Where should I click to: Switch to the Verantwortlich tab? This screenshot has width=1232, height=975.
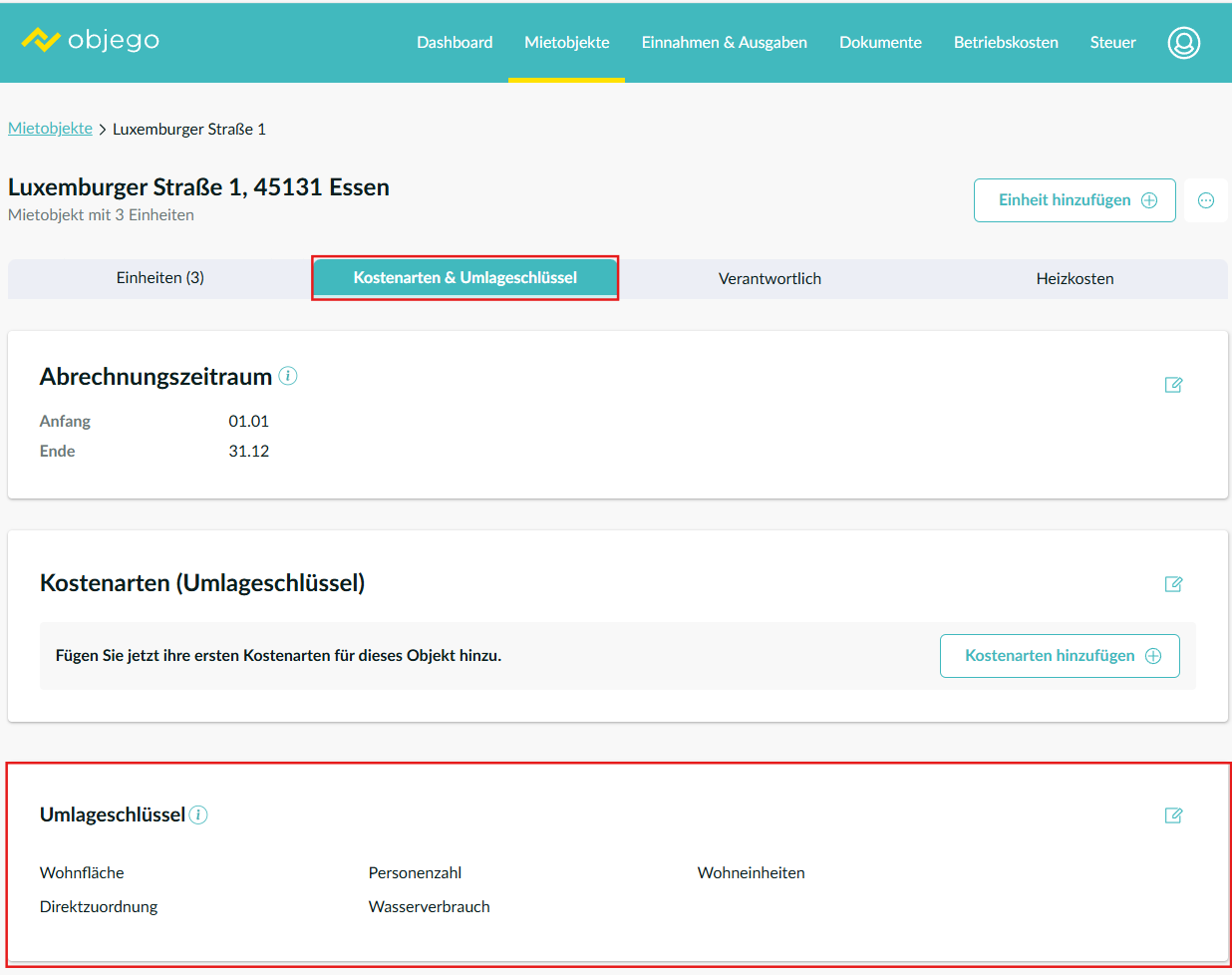pos(770,279)
